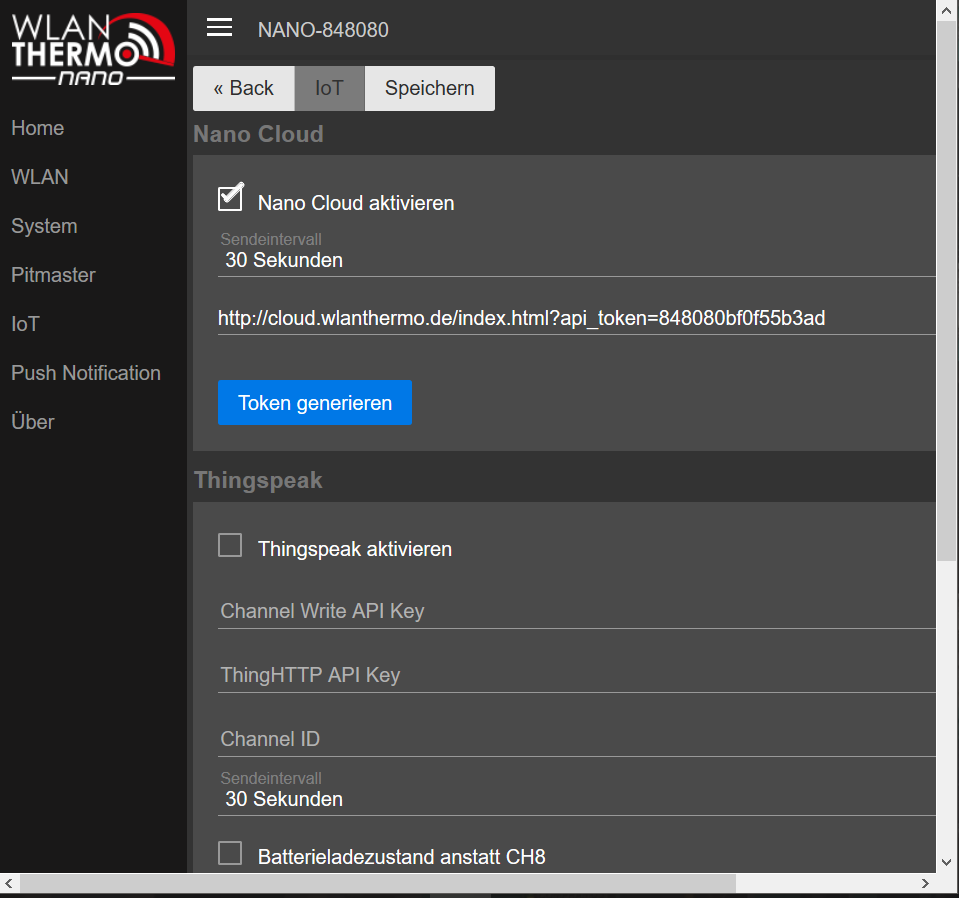Enable the Thingspeak aktivieren checkbox
This screenshot has height=898, width=959.
tap(230, 545)
